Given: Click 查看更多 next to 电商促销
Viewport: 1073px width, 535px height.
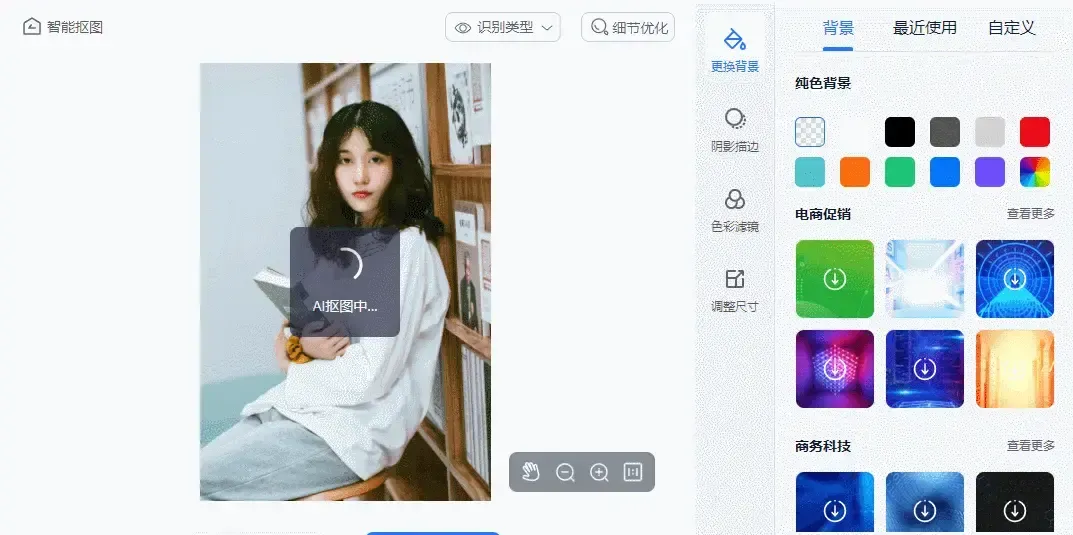Looking at the screenshot, I should pyautogui.click(x=1031, y=214).
